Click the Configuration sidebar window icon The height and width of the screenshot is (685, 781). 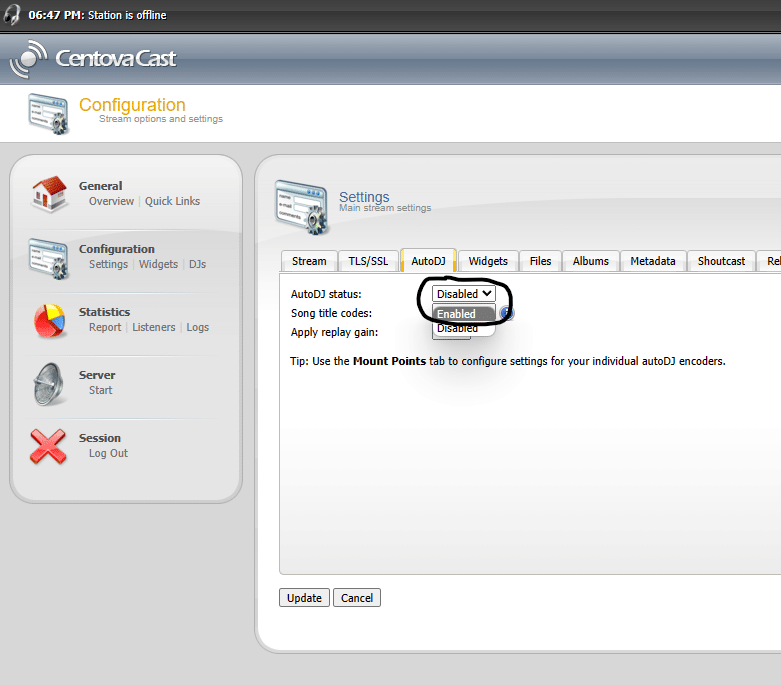[x=48, y=258]
